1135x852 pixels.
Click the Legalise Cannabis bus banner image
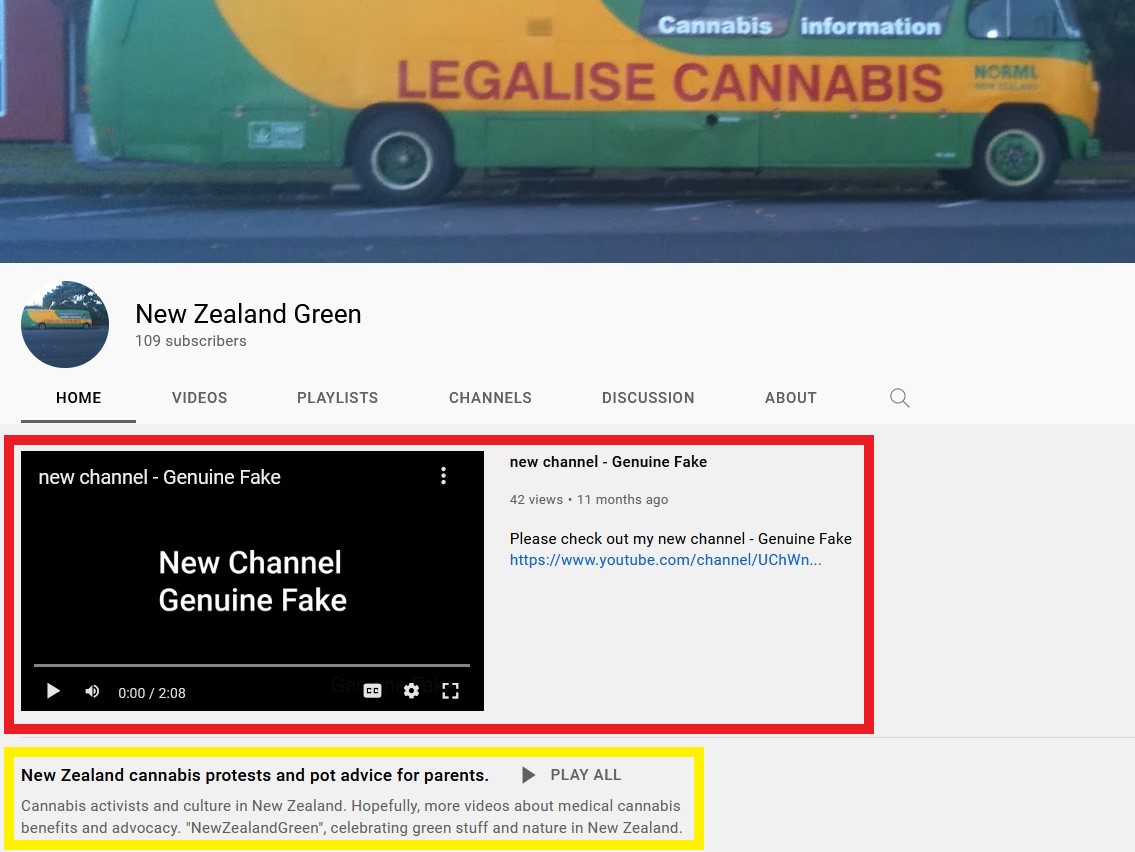tap(568, 131)
